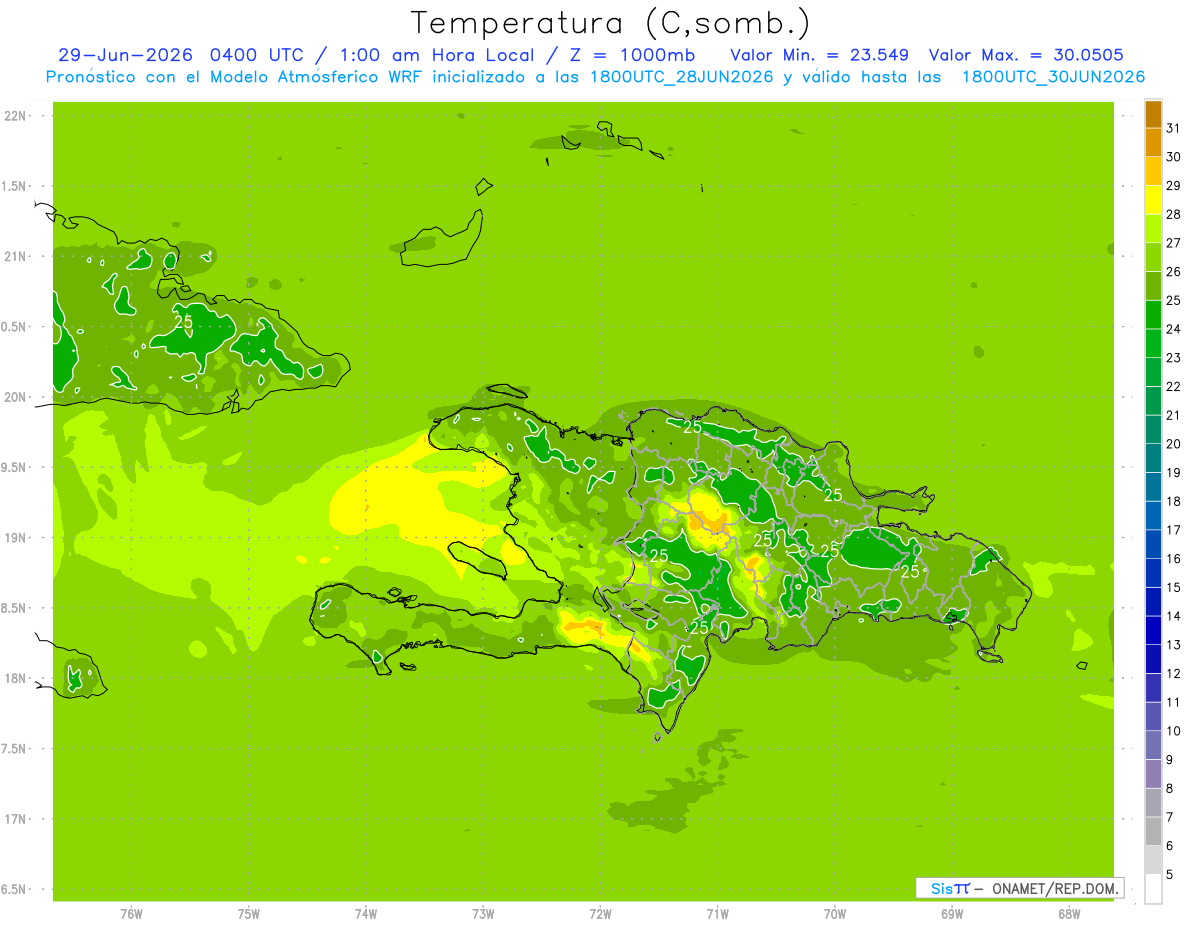
Task: Click the legend value '25'
Action: pyautogui.click(x=1173, y=300)
